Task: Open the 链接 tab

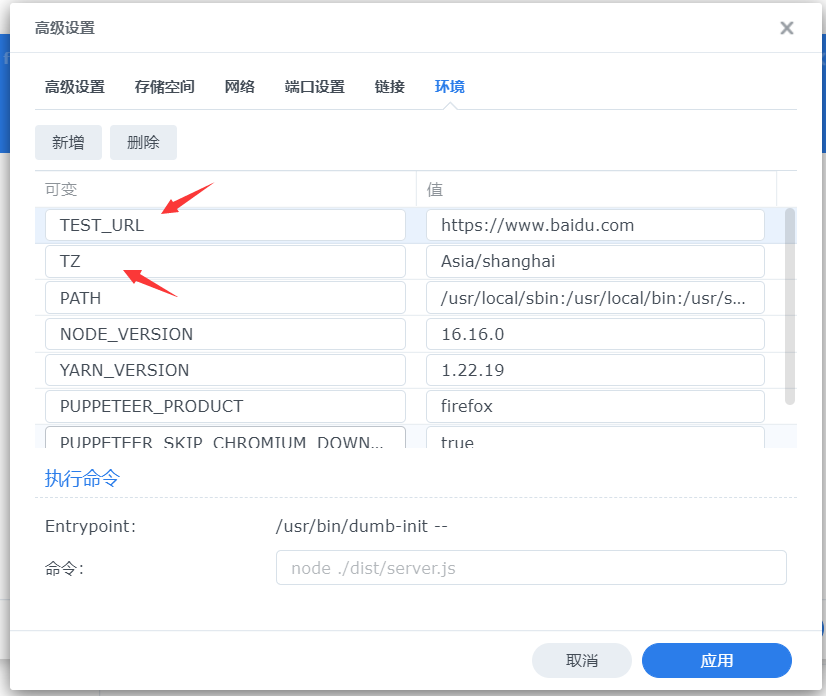Action: tap(389, 87)
